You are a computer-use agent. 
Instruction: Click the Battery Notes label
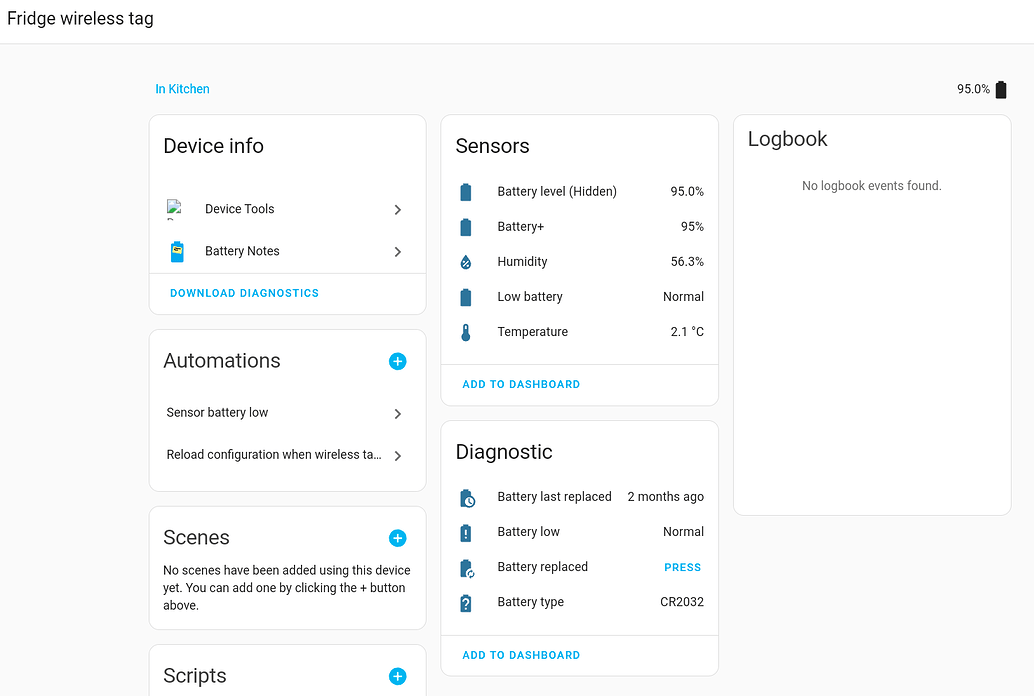click(x=242, y=251)
